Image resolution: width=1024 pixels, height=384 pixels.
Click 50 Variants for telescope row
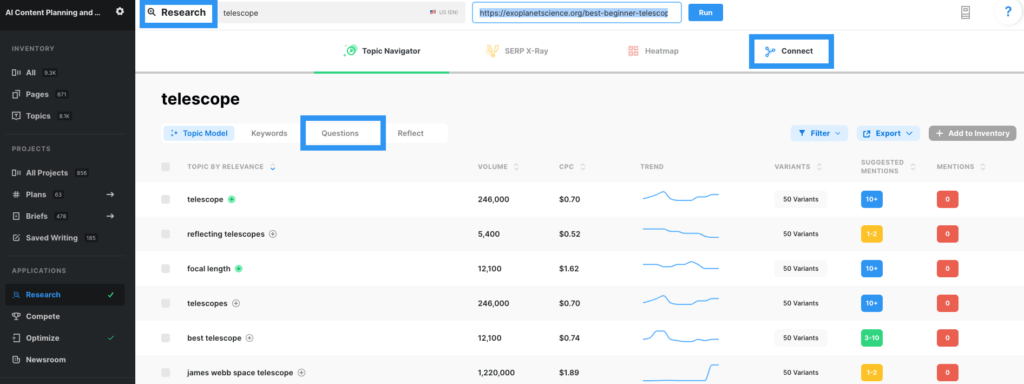[x=801, y=199]
